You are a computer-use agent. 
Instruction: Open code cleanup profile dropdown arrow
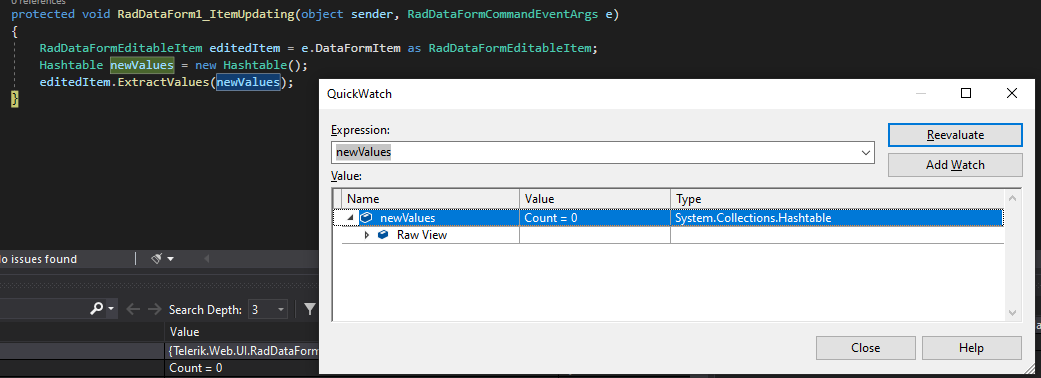(171, 258)
